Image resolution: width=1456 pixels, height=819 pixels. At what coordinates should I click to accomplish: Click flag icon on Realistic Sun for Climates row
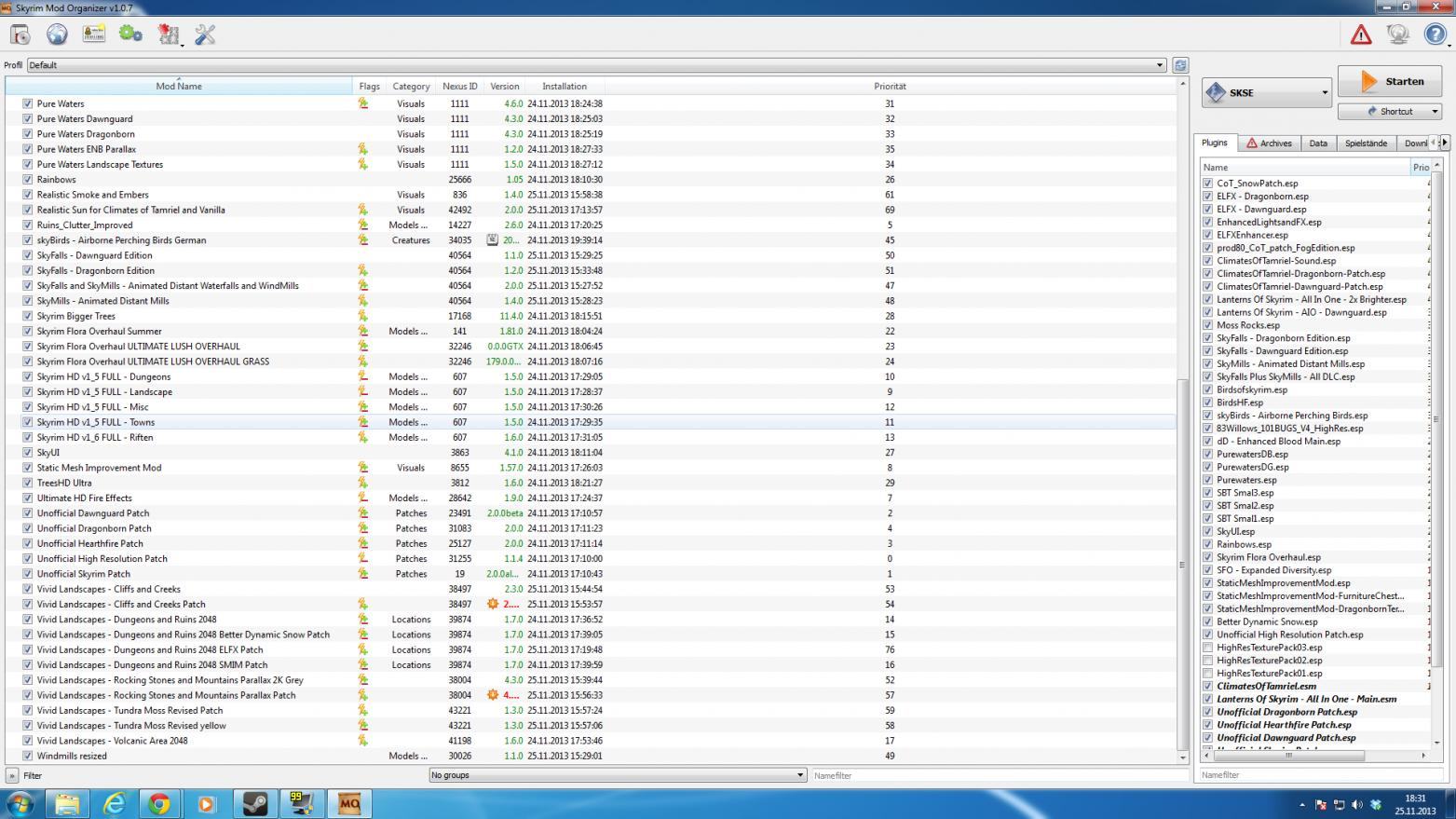[x=363, y=210]
